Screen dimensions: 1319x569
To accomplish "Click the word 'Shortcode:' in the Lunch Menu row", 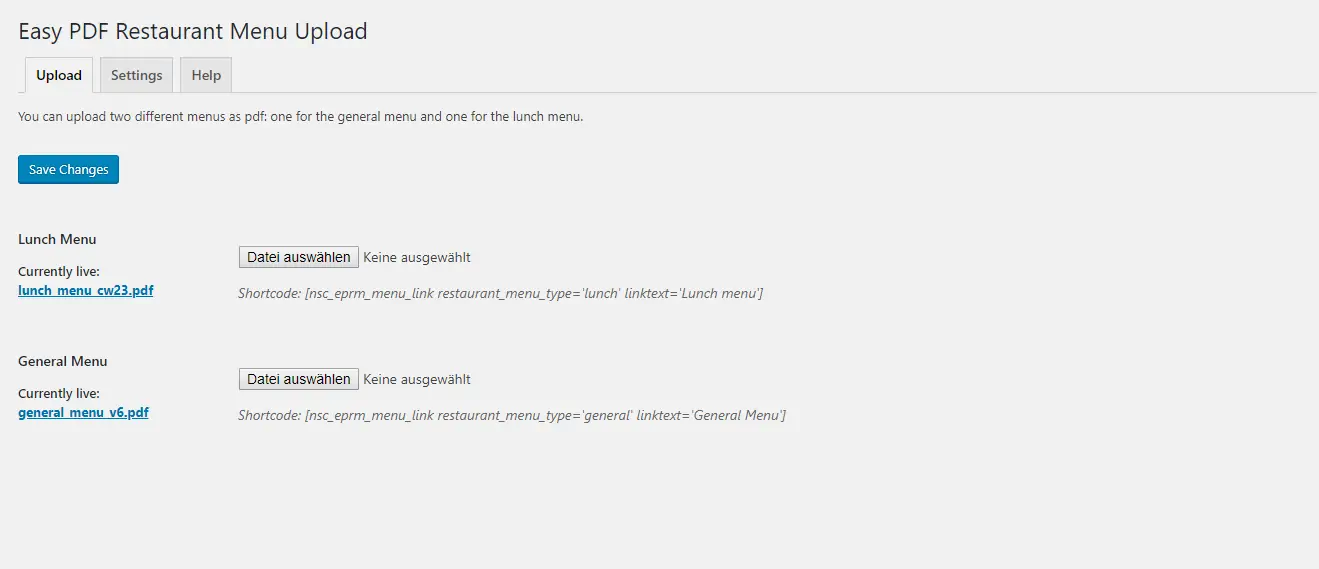I will coord(269,293).
